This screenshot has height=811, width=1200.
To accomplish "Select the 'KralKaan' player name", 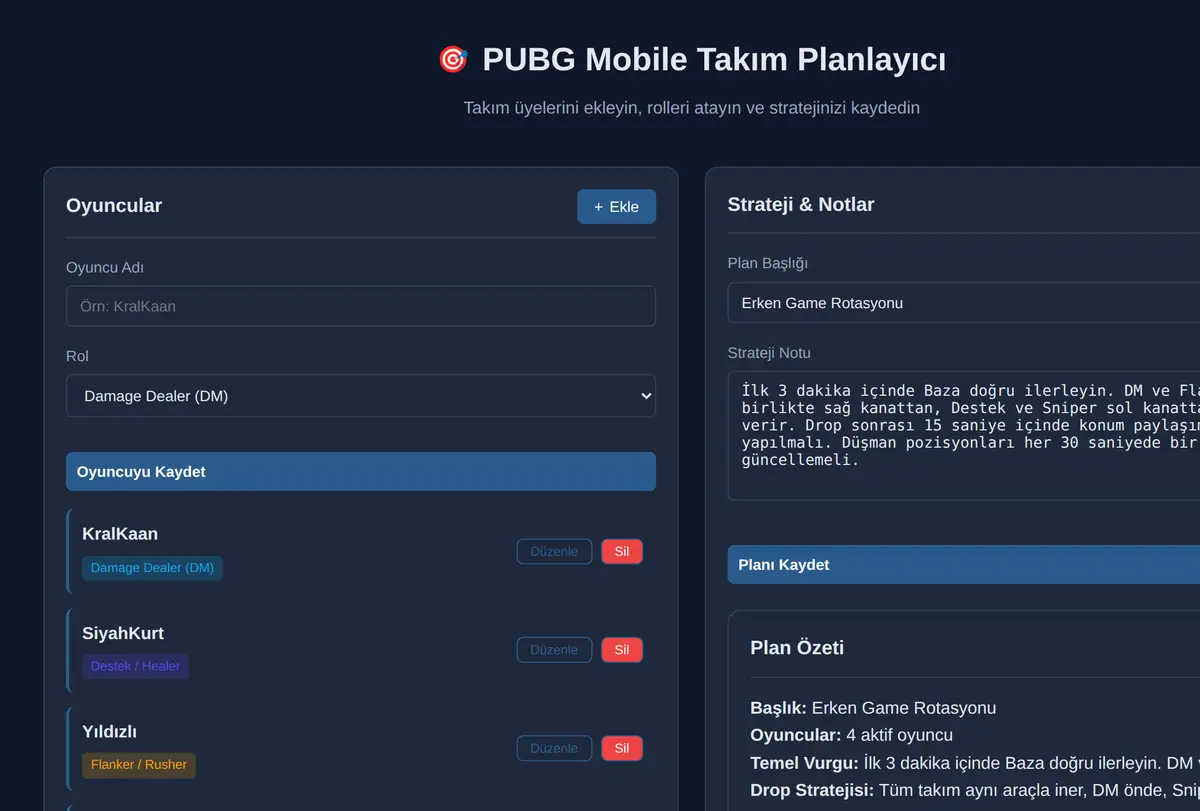I will coord(120,534).
